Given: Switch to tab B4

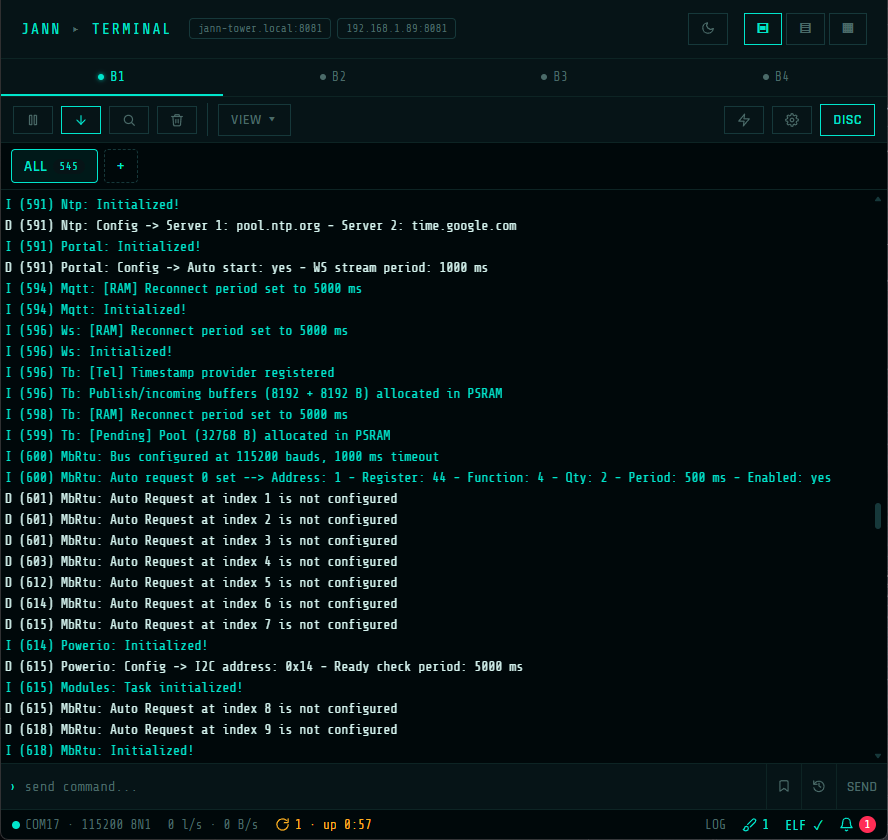Looking at the screenshot, I should click(x=776, y=77).
